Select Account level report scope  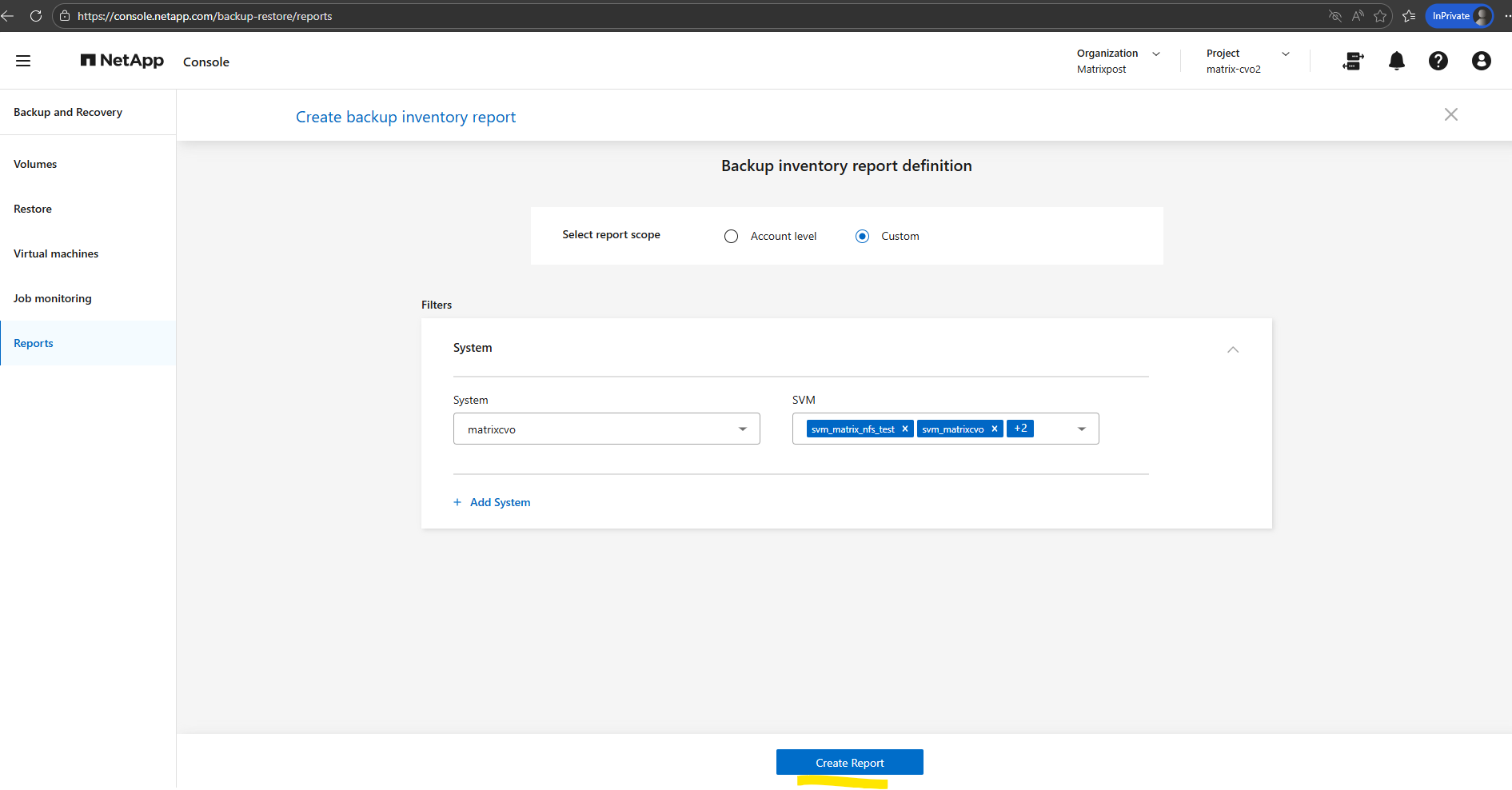tap(731, 237)
